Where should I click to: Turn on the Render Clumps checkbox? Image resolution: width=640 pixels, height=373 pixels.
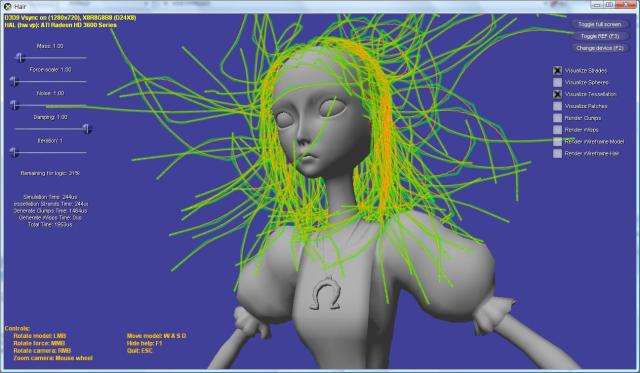pos(558,118)
